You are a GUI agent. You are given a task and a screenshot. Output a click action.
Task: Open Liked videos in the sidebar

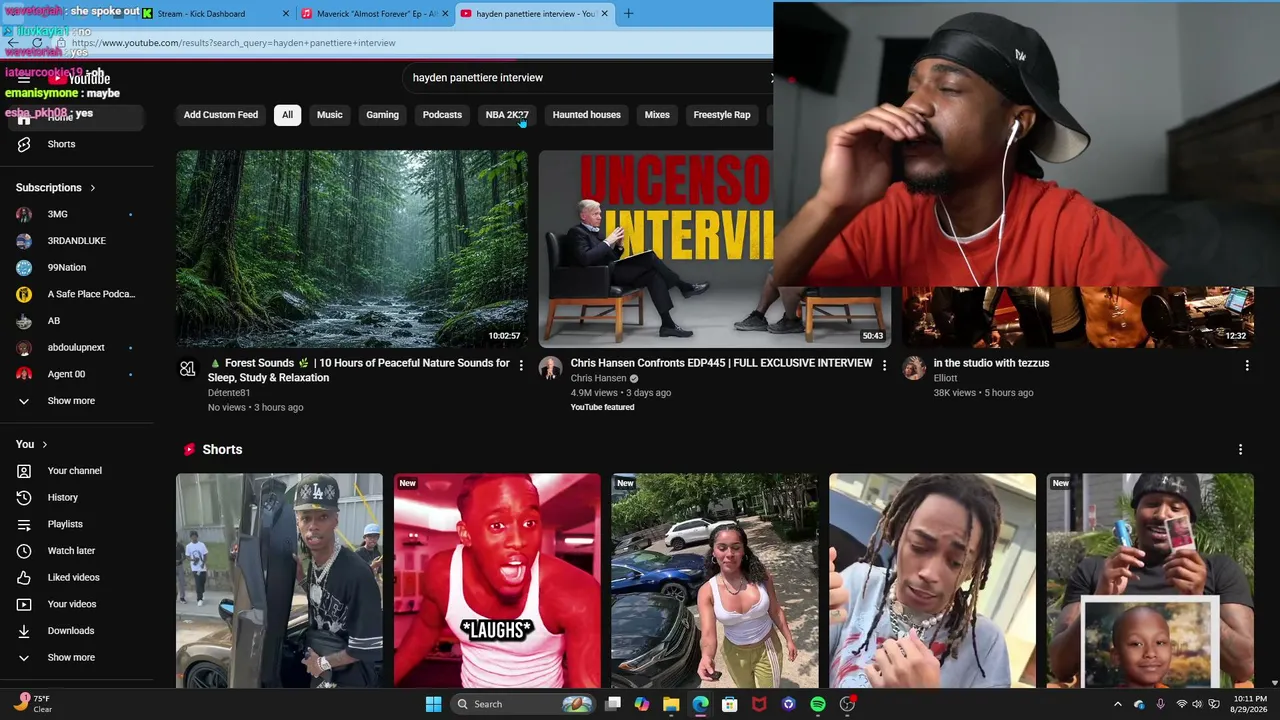[x=75, y=578]
